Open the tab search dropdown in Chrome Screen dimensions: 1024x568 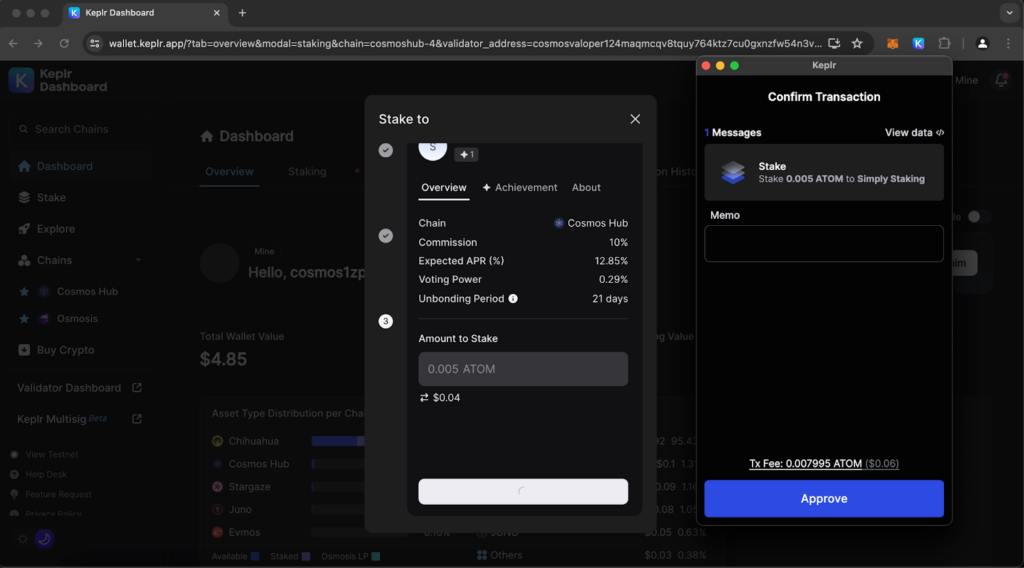(1008, 13)
